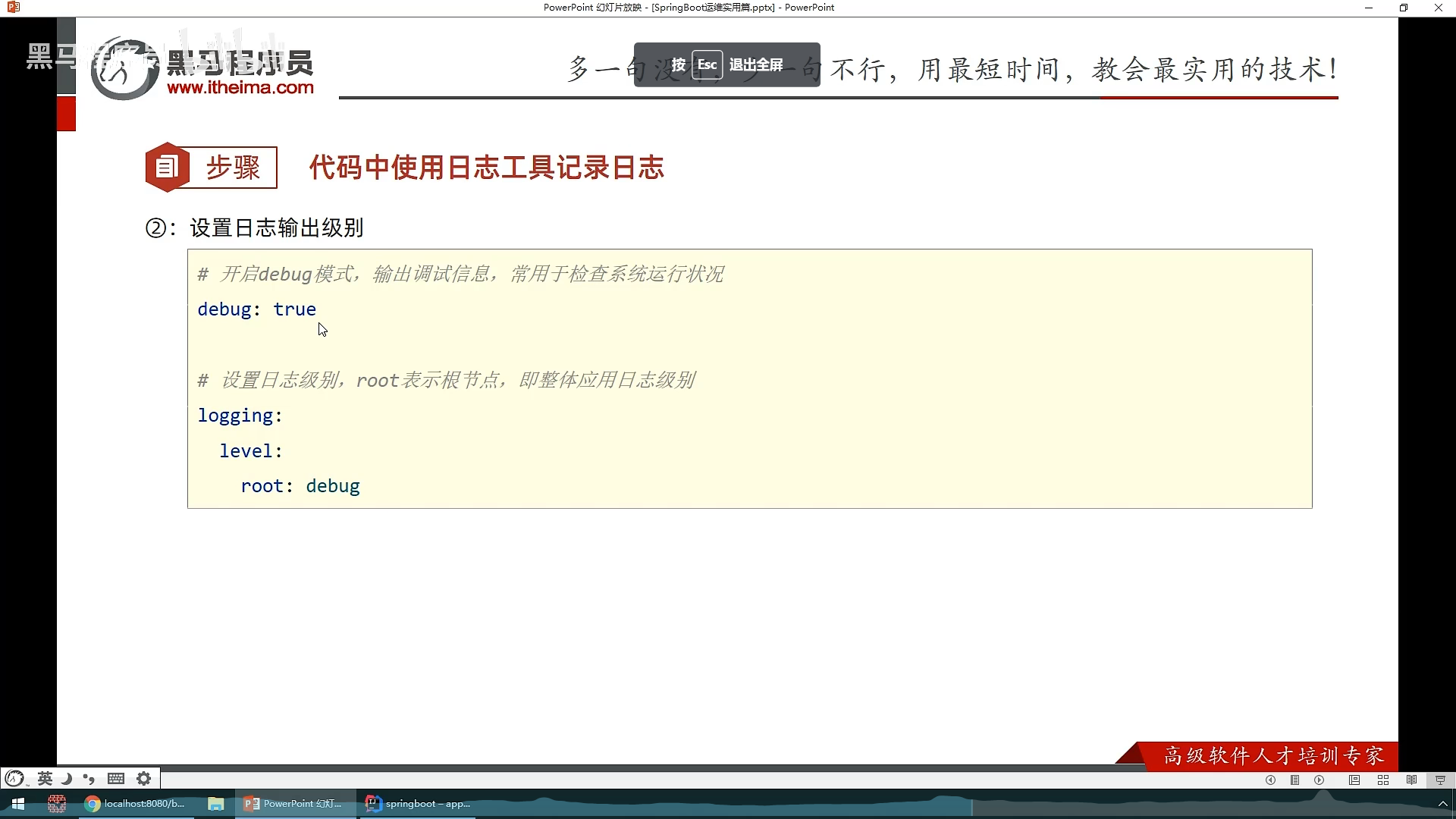Switch to Slide Sorter view icon
This screenshot has width=1456, height=819.
tap(1383, 780)
